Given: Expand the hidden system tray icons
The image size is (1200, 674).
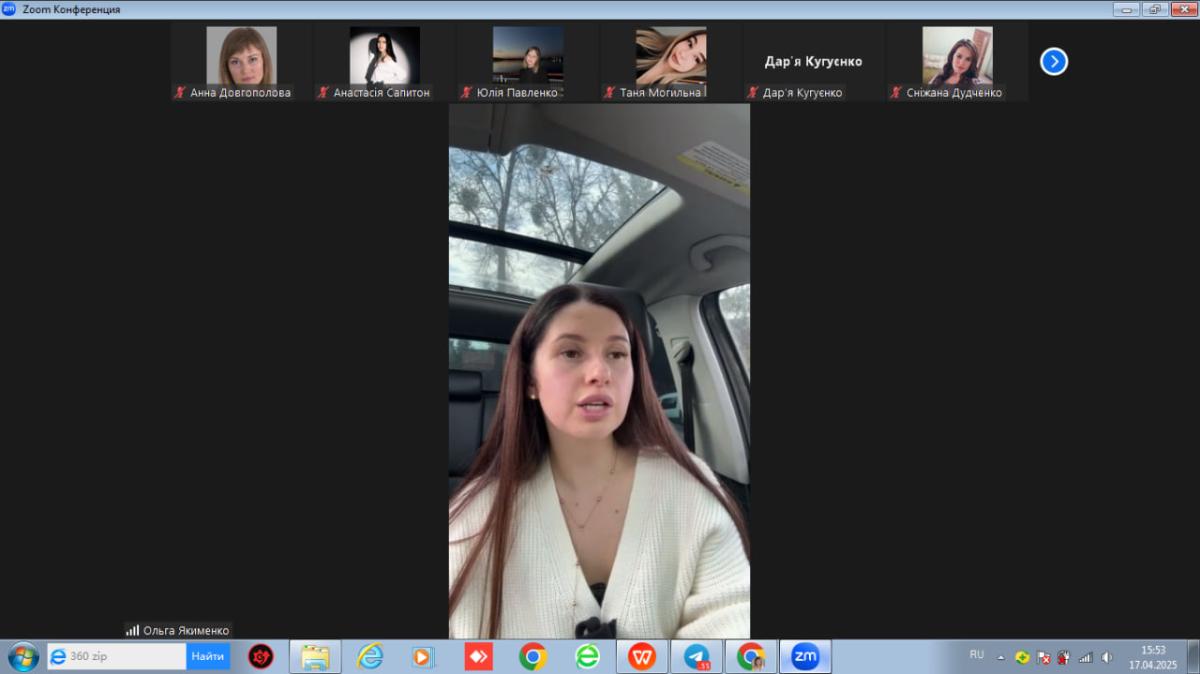Looking at the screenshot, I should click(x=1001, y=657).
